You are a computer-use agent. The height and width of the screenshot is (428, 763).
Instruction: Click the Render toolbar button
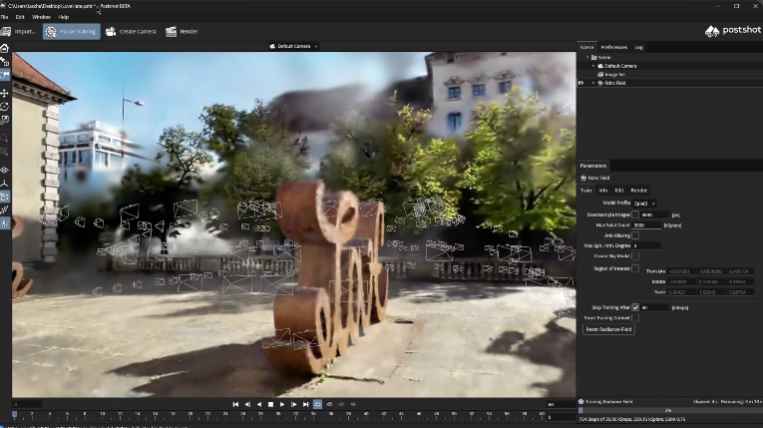coord(182,32)
